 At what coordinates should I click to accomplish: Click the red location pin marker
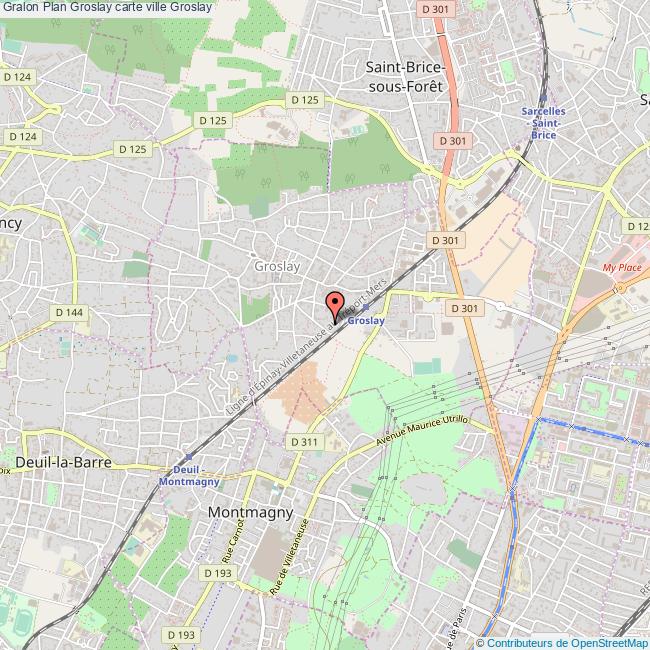point(335,307)
